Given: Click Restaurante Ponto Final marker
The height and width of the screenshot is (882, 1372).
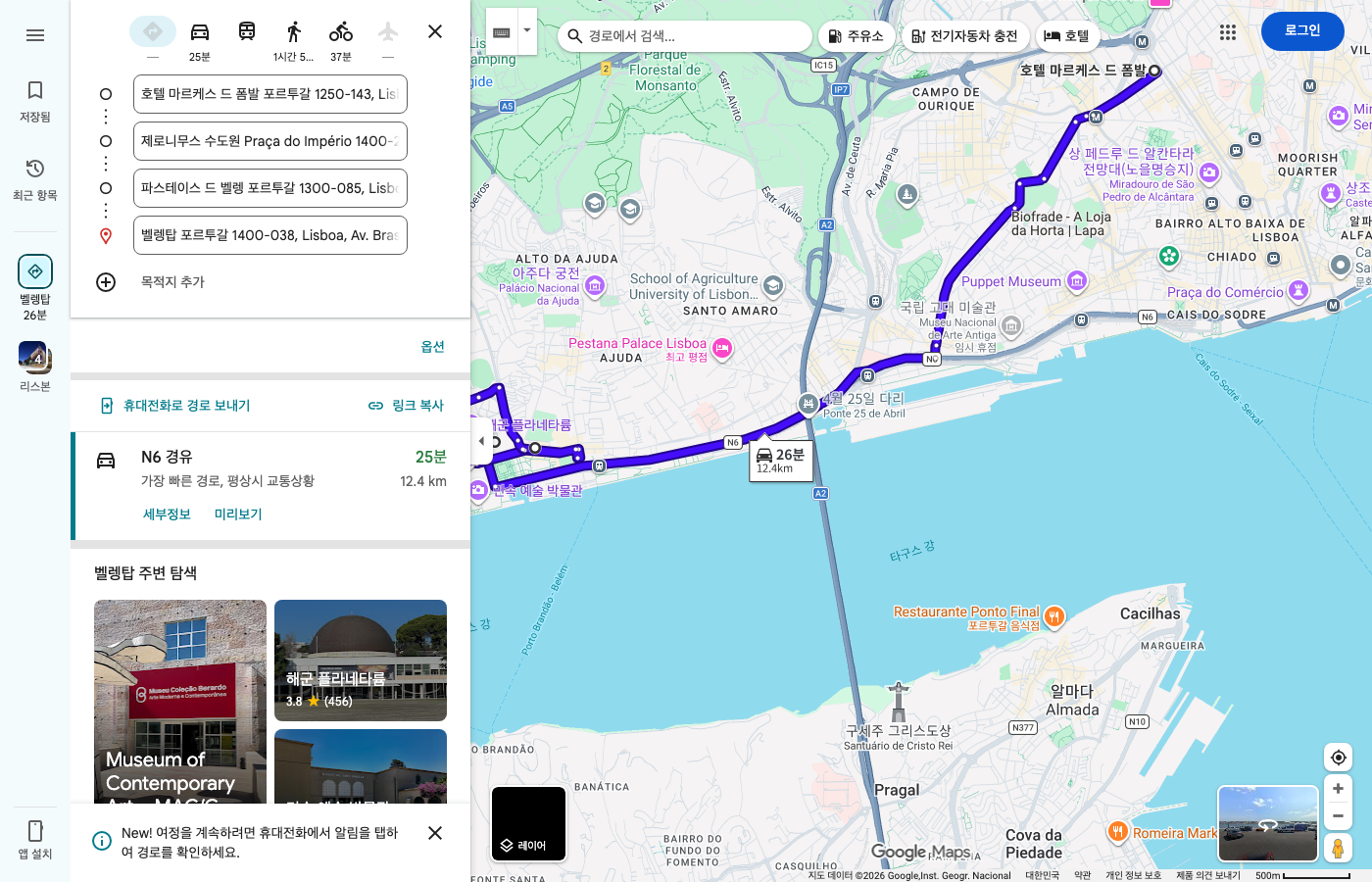Looking at the screenshot, I should pyautogui.click(x=1053, y=616).
